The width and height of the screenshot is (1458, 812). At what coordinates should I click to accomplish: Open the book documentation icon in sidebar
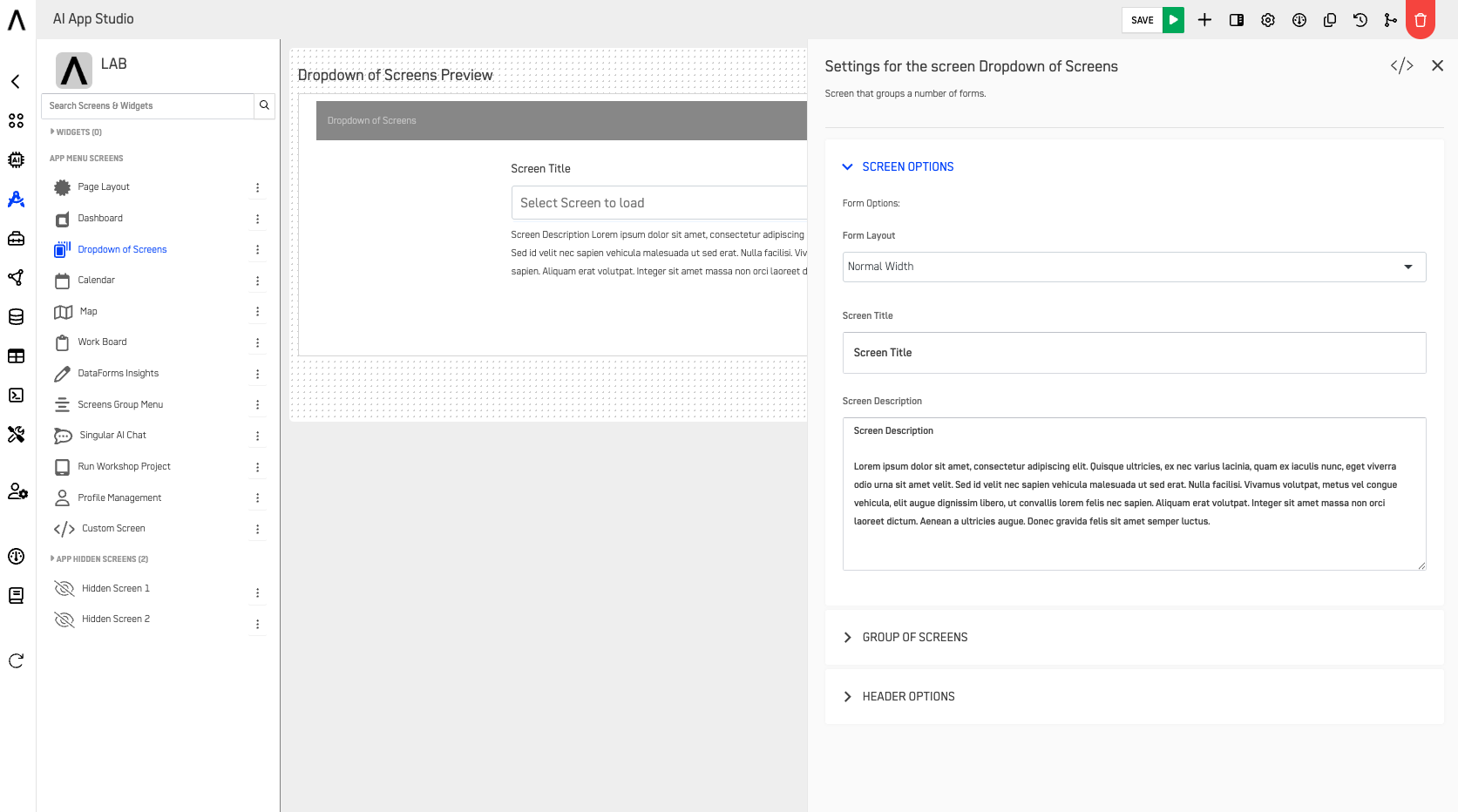click(16, 596)
